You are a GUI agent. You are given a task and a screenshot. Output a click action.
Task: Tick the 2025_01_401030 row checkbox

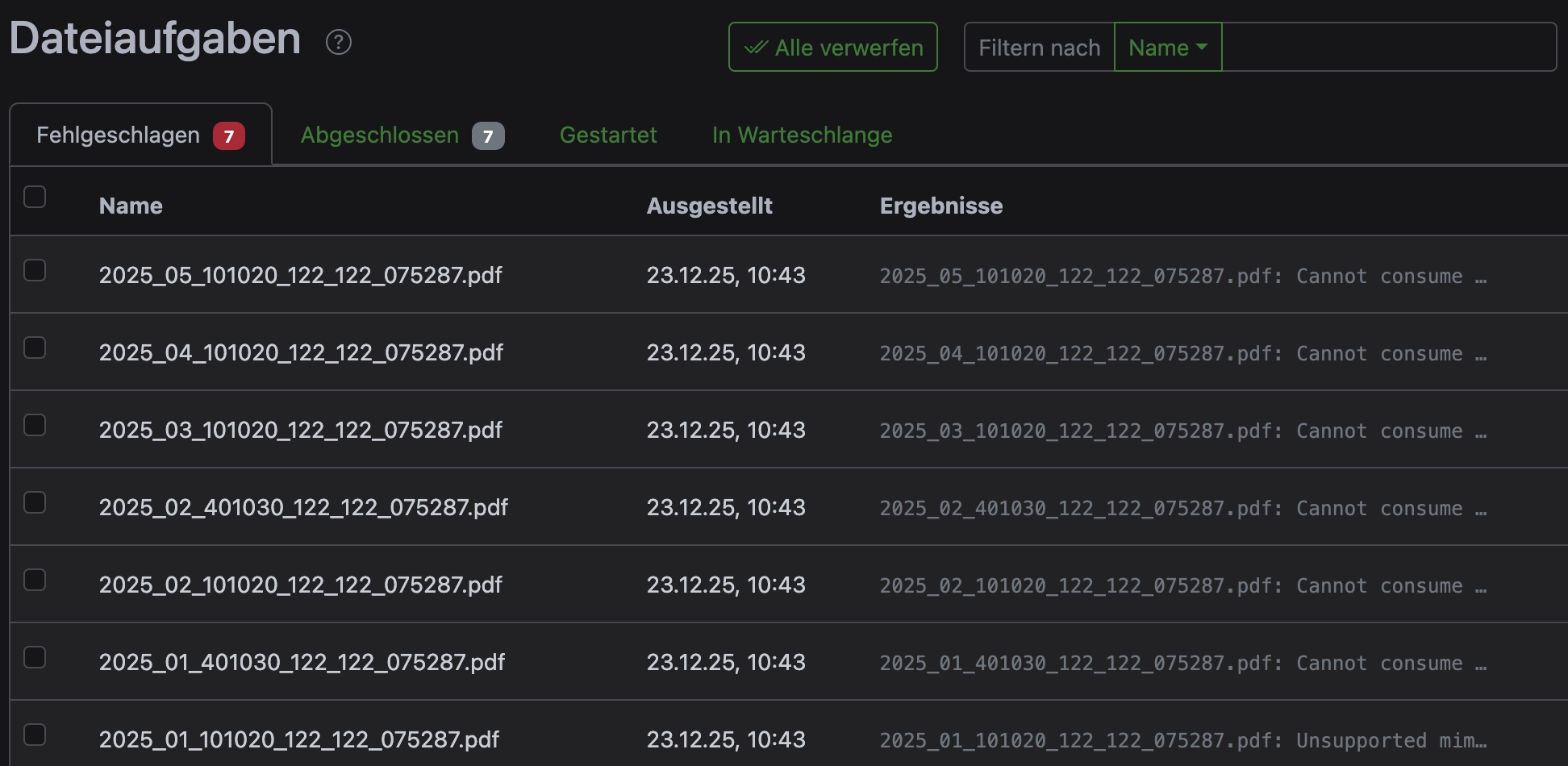[x=35, y=657]
